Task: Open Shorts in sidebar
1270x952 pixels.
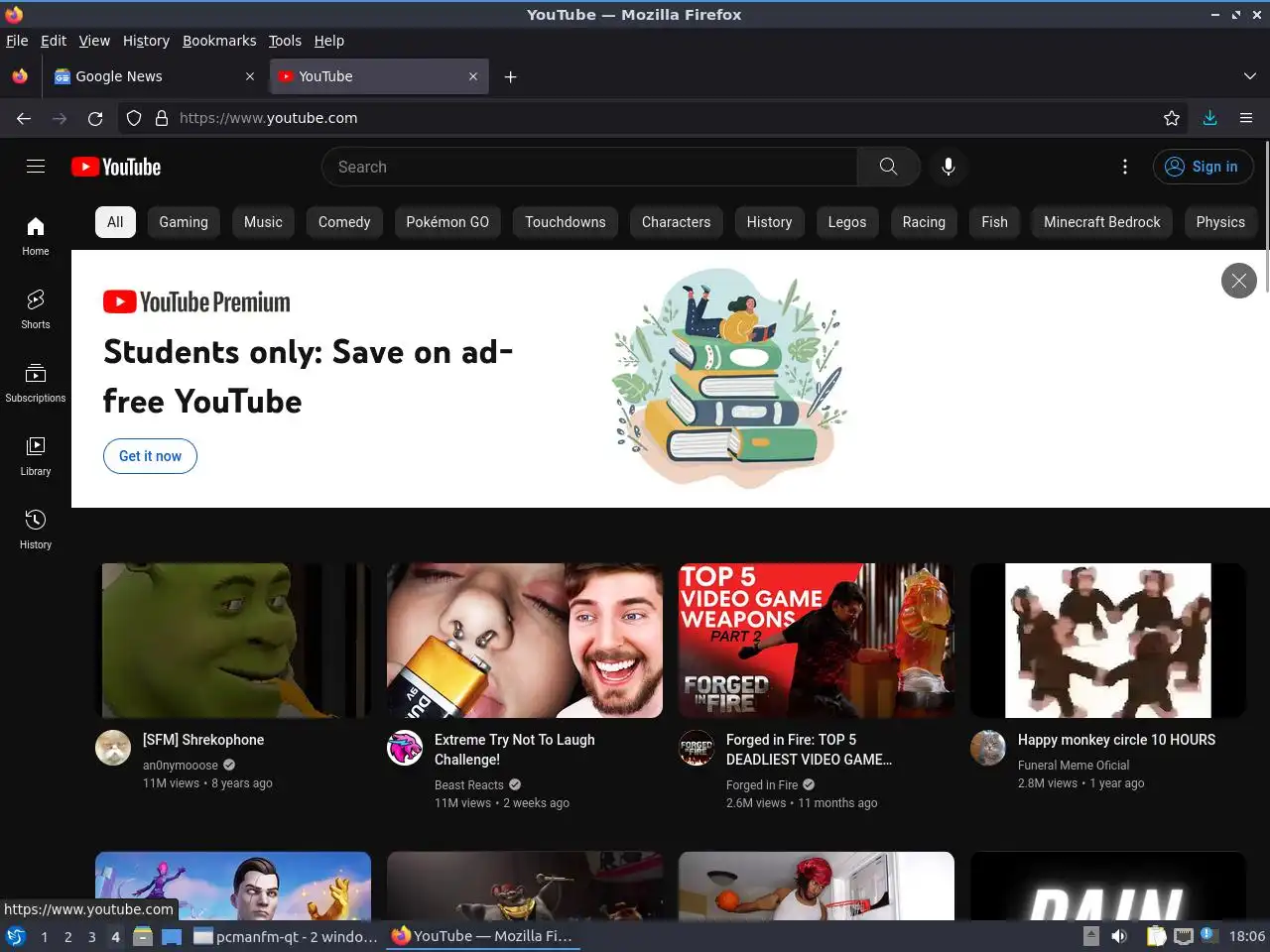Action: [36, 310]
